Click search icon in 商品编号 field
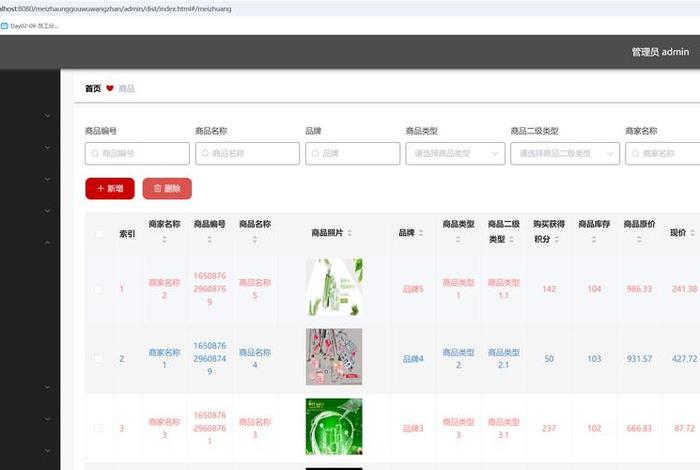This screenshot has height=470, width=700. (95, 154)
